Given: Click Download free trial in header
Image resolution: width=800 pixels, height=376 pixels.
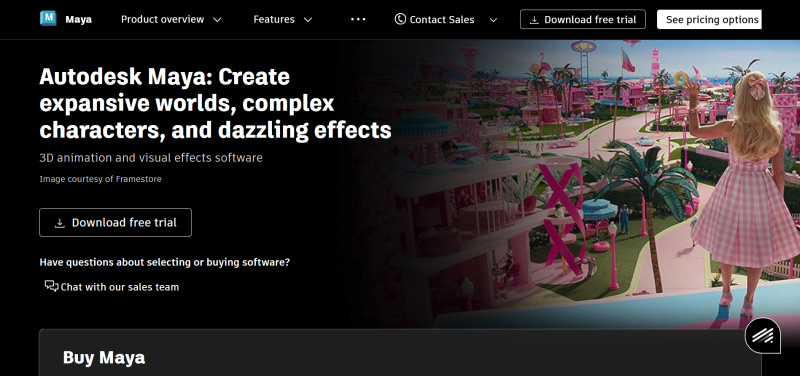Looking at the screenshot, I should [583, 19].
